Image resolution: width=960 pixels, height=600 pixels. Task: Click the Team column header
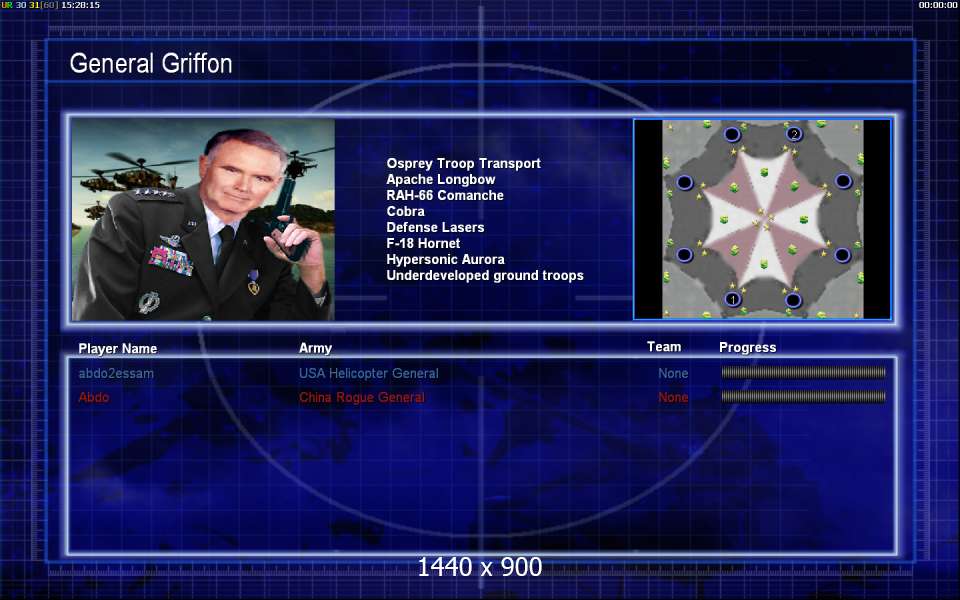[x=664, y=347]
